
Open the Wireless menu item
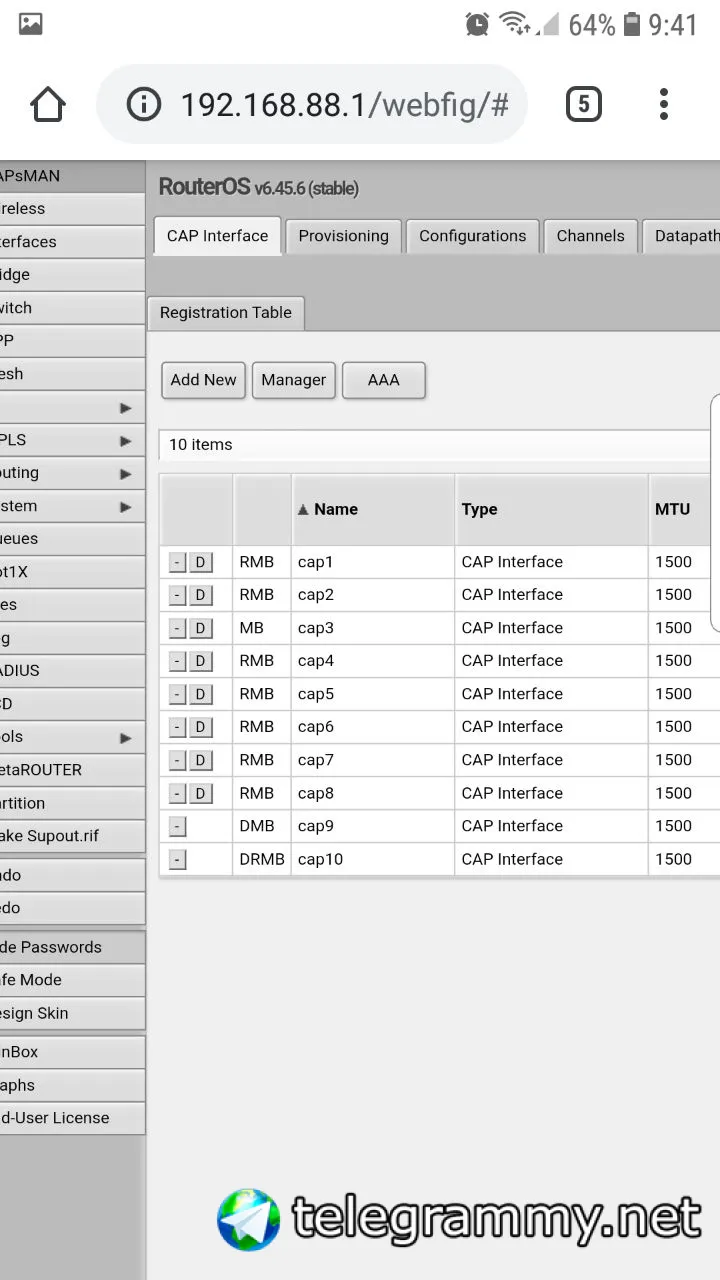coord(72,209)
